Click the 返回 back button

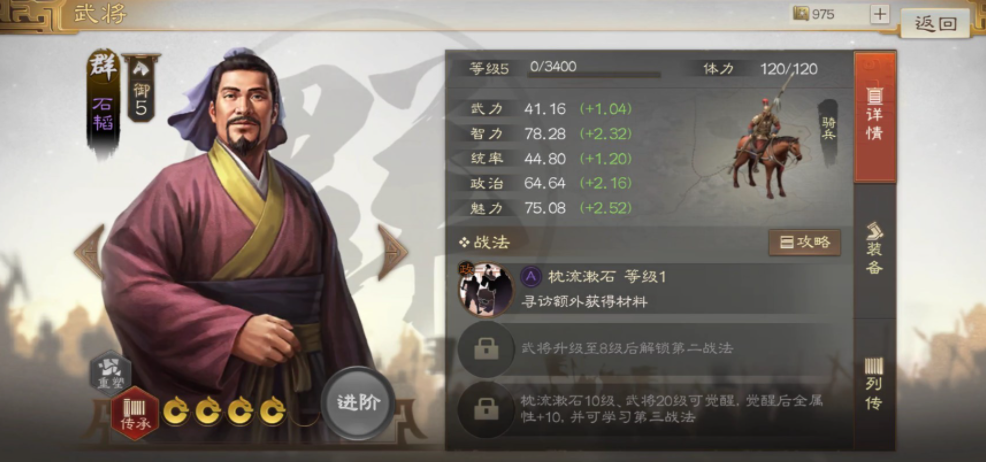click(935, 23)
